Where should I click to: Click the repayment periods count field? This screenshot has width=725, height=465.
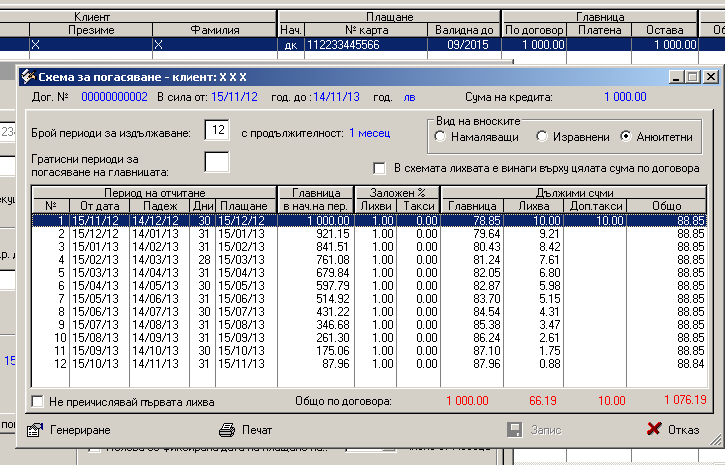point(217,130)
